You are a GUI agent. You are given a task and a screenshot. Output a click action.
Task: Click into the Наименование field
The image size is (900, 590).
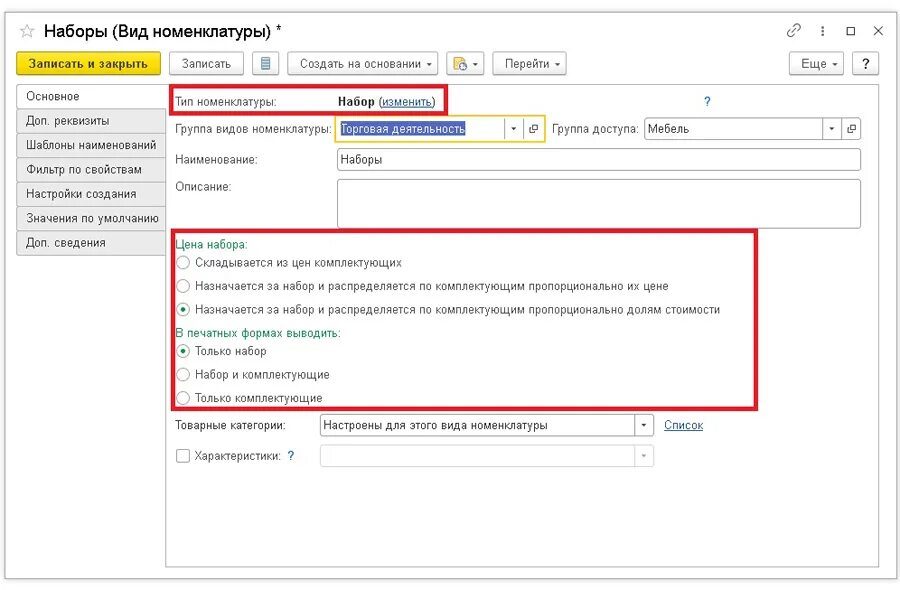click(599, 160)
